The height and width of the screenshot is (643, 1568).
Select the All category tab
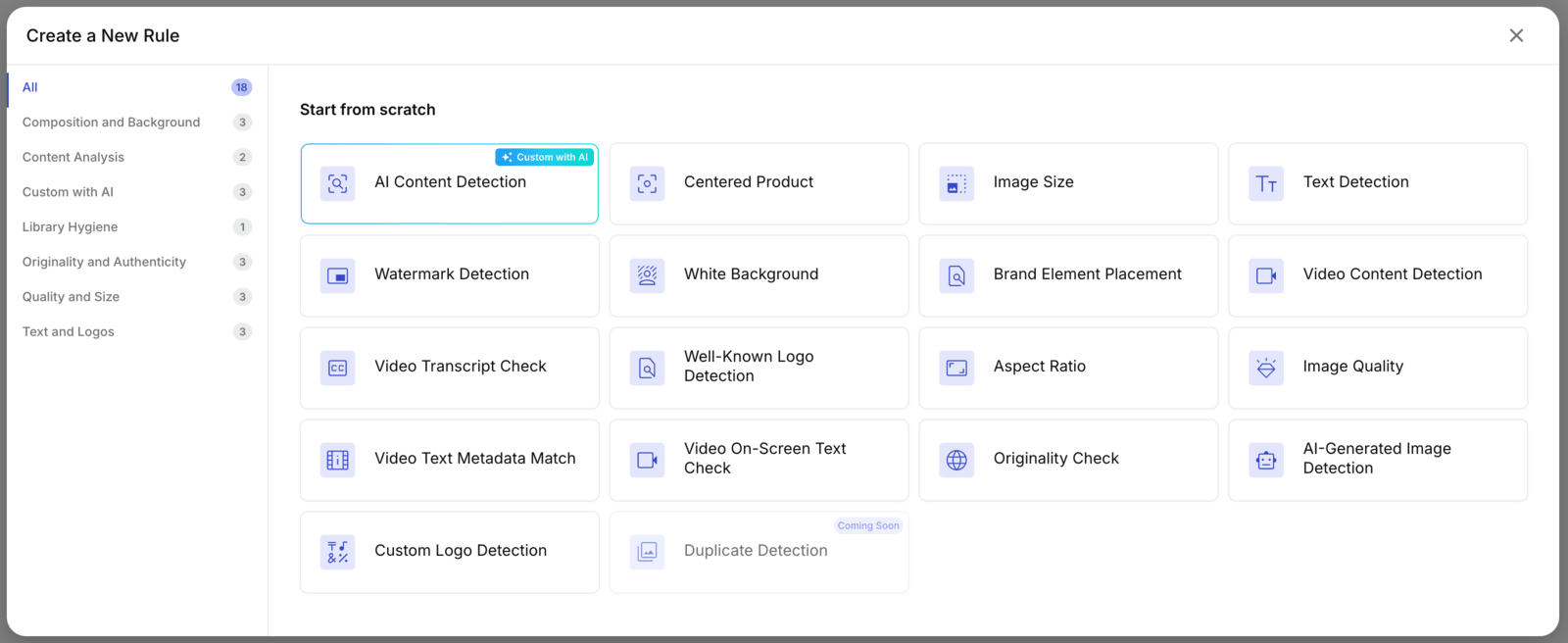click(137, 87)
